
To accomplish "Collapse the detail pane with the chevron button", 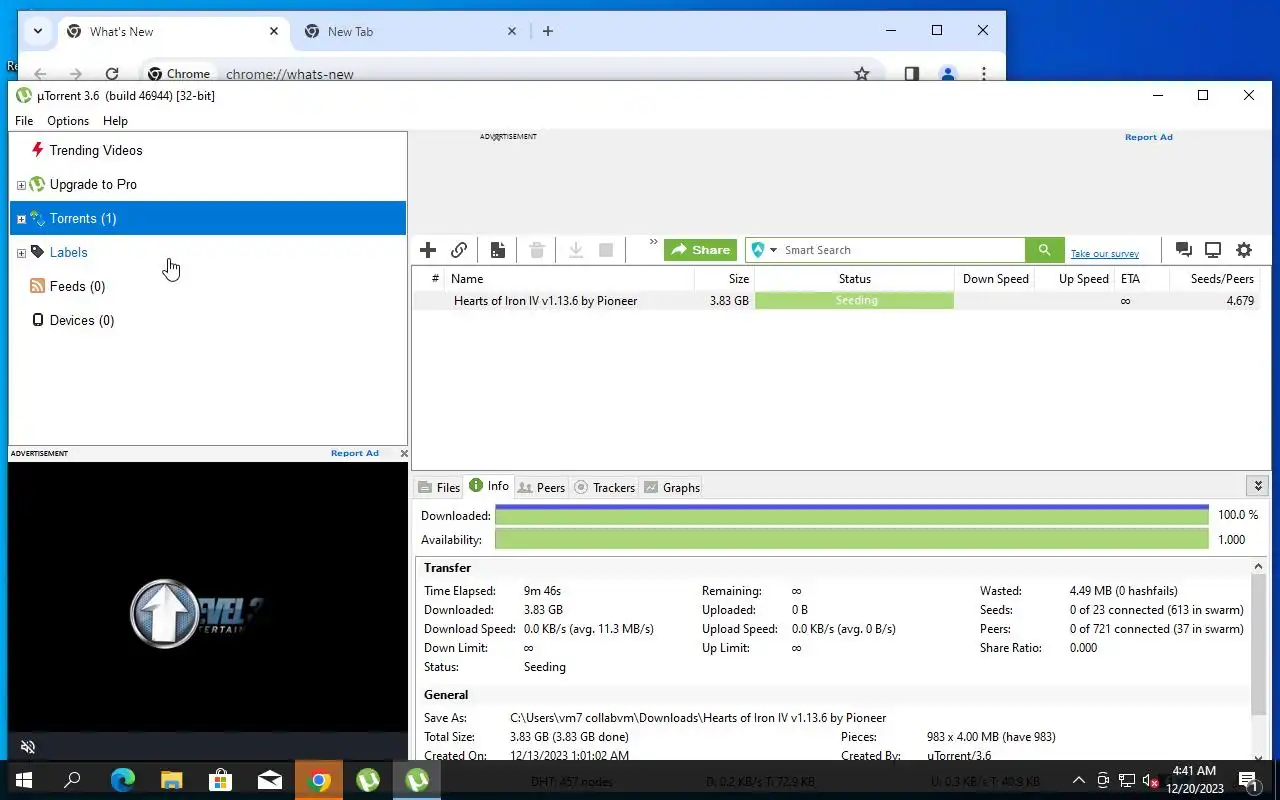I will click(x=1258, y=486).
